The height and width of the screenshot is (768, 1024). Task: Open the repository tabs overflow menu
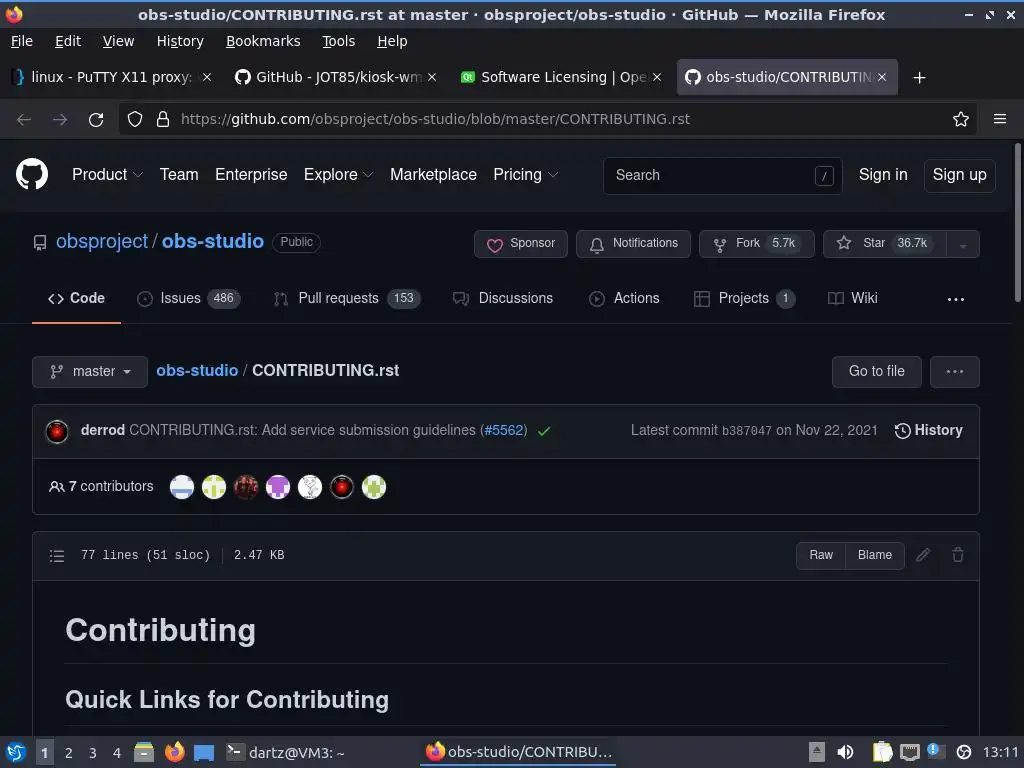(x=956, y=299)
